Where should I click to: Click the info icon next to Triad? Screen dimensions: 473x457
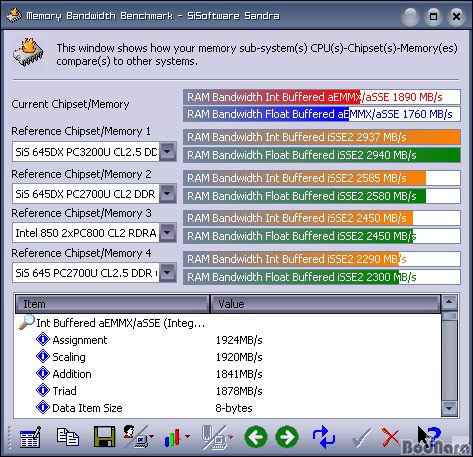[43, 390]
